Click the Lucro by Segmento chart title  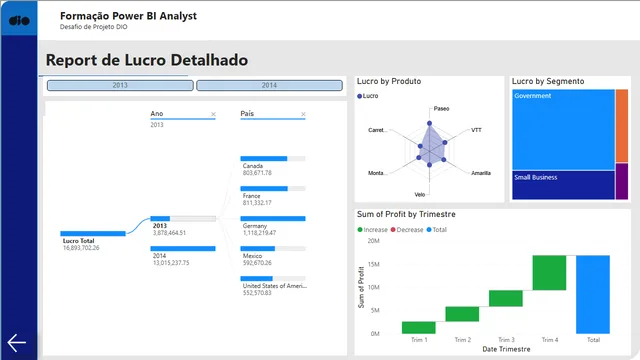(x=548, y=81)
